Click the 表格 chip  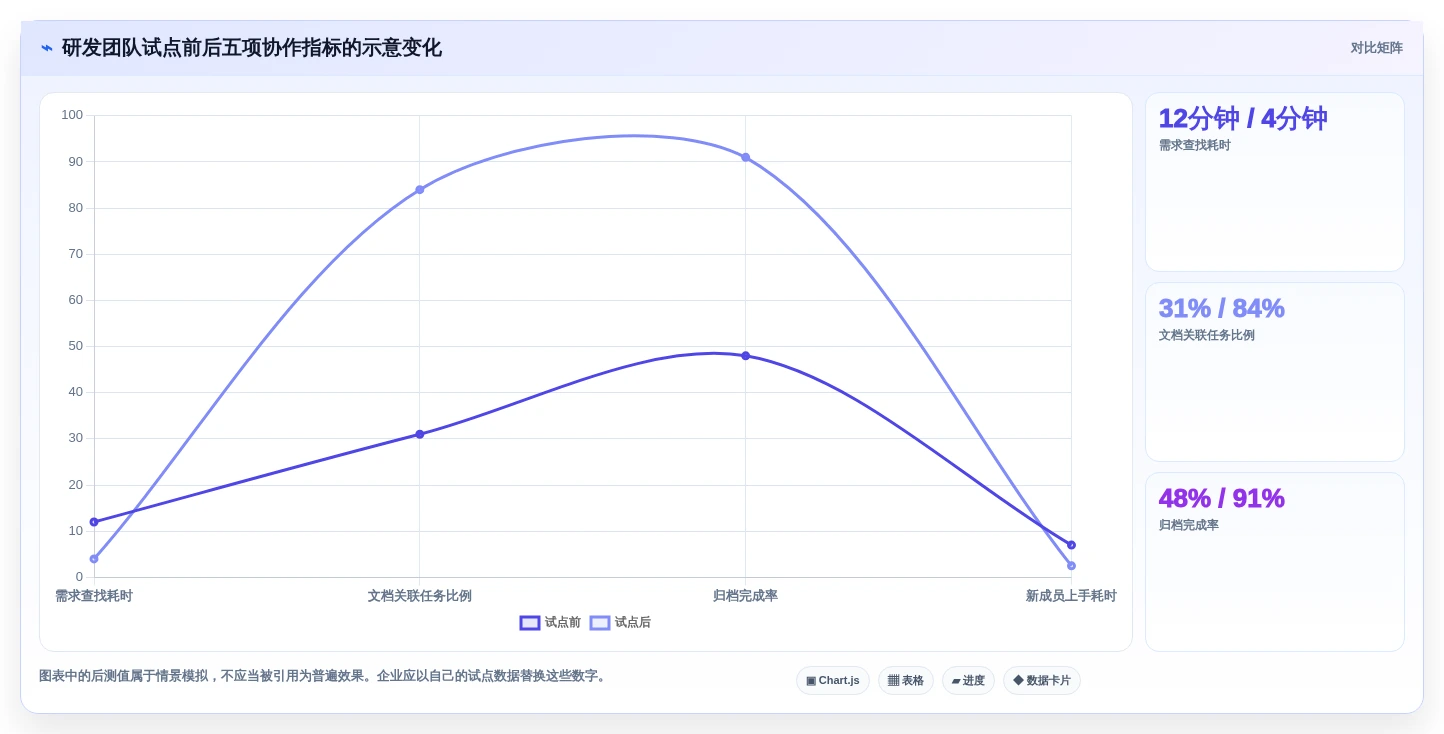(x=906, y=680)
